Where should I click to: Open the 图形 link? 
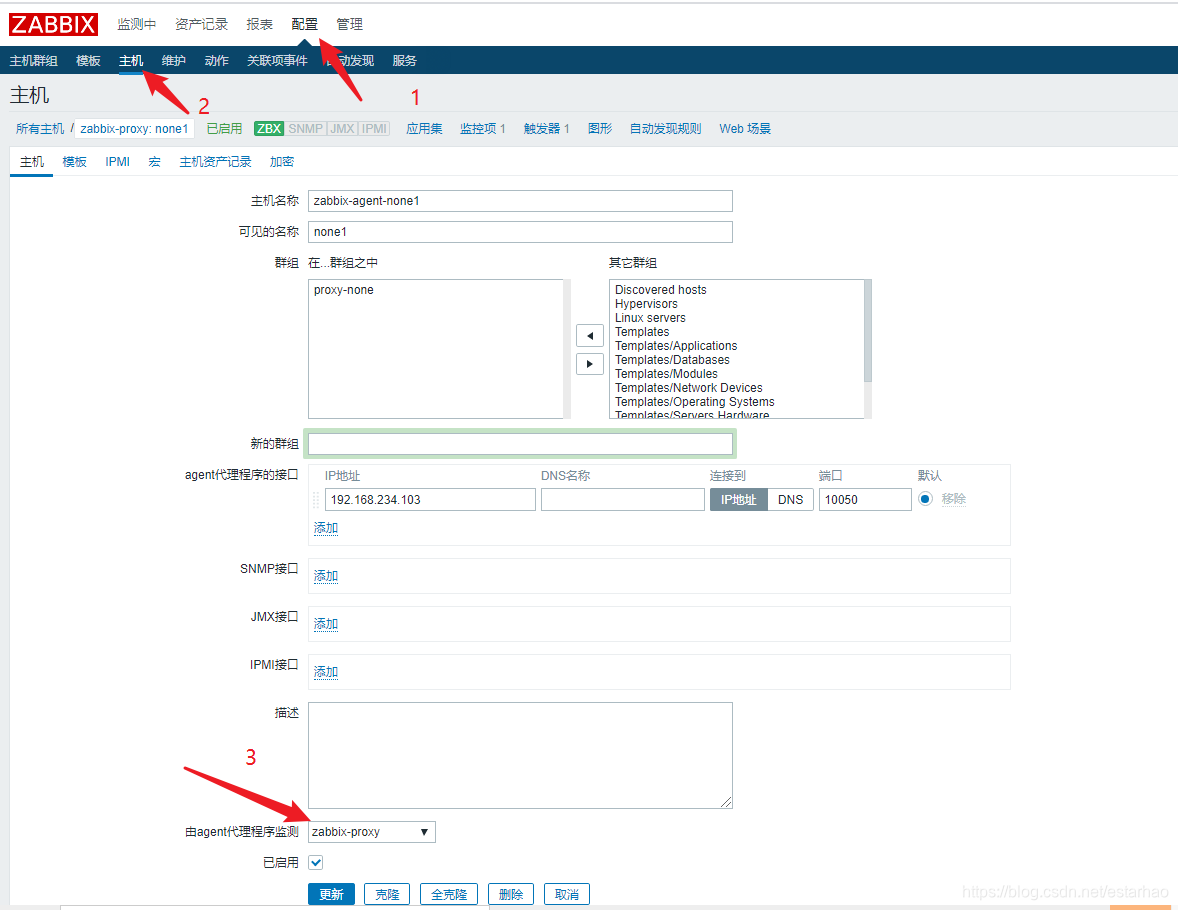(x=600, y=128)
